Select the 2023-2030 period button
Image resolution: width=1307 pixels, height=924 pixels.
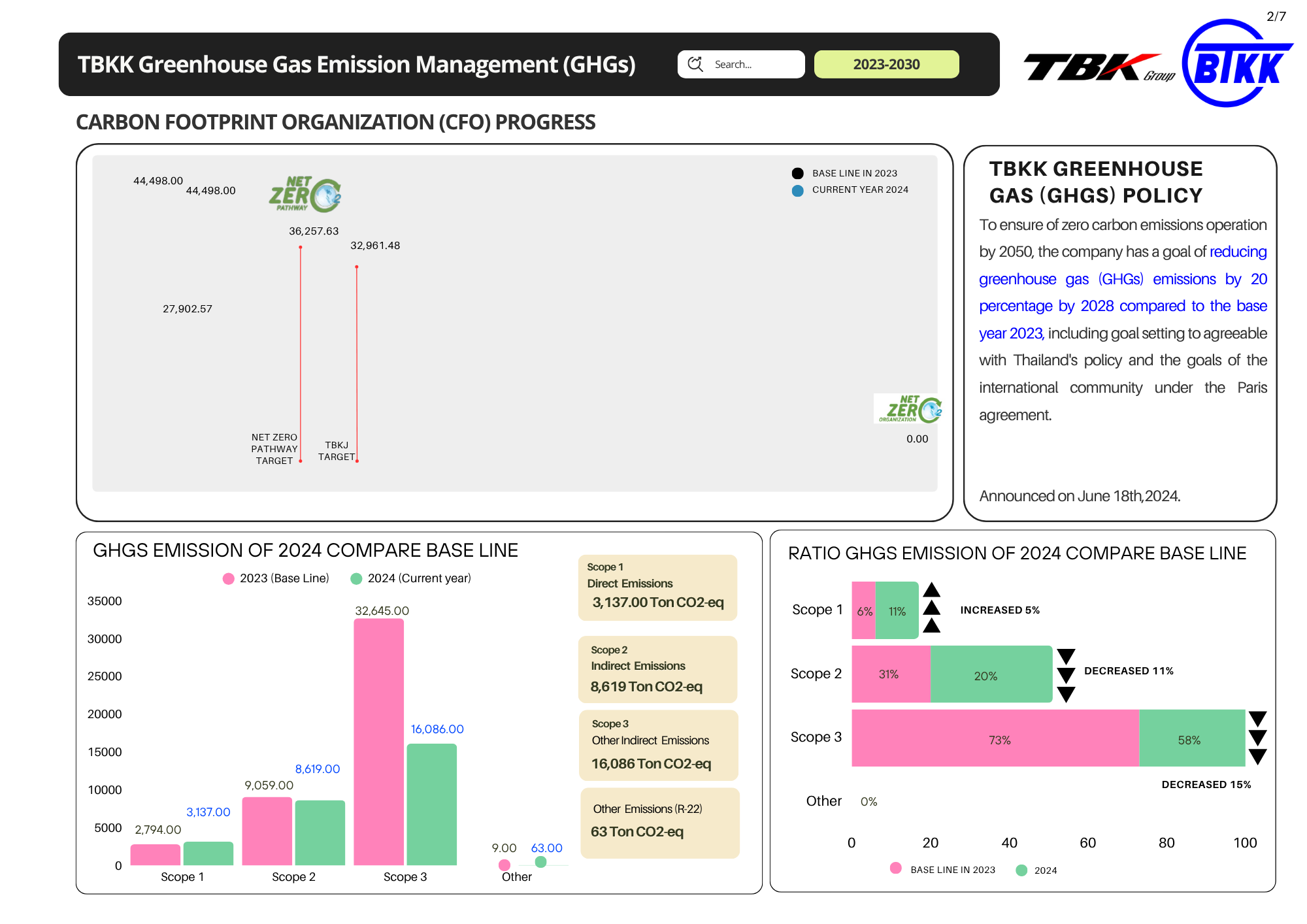(886, 64)
